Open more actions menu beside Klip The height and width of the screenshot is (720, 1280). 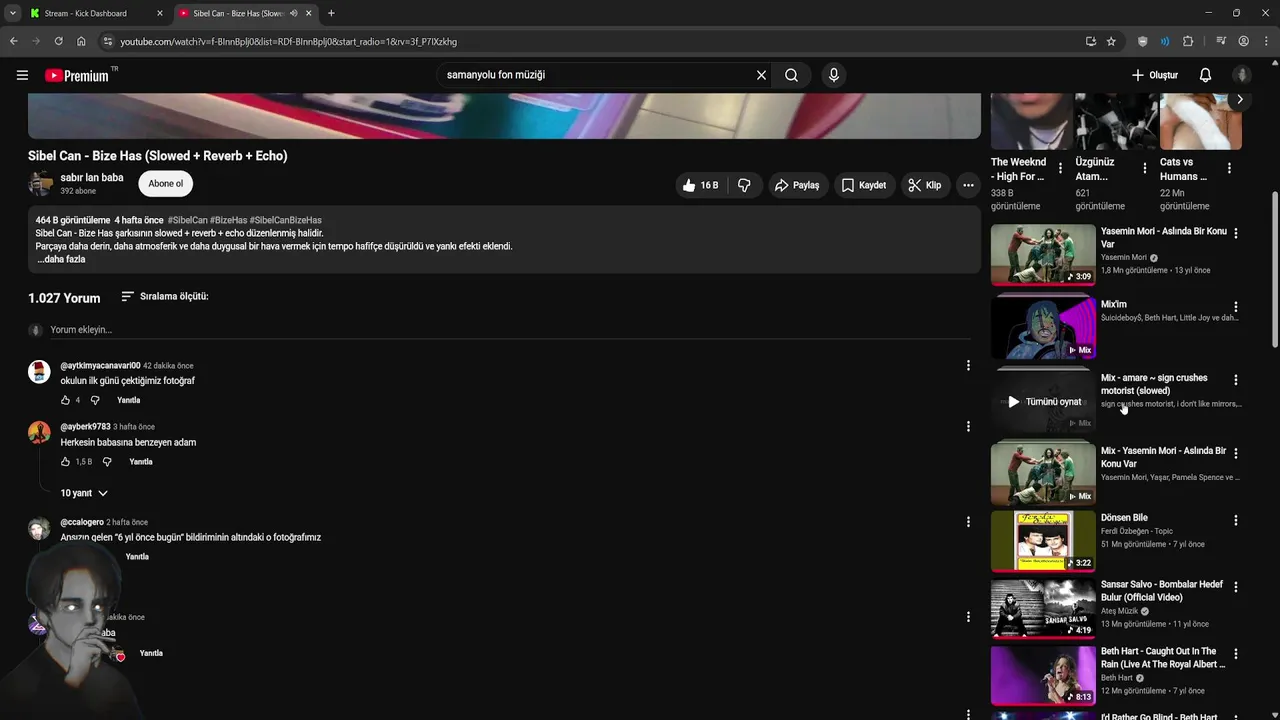coord(968,185)
